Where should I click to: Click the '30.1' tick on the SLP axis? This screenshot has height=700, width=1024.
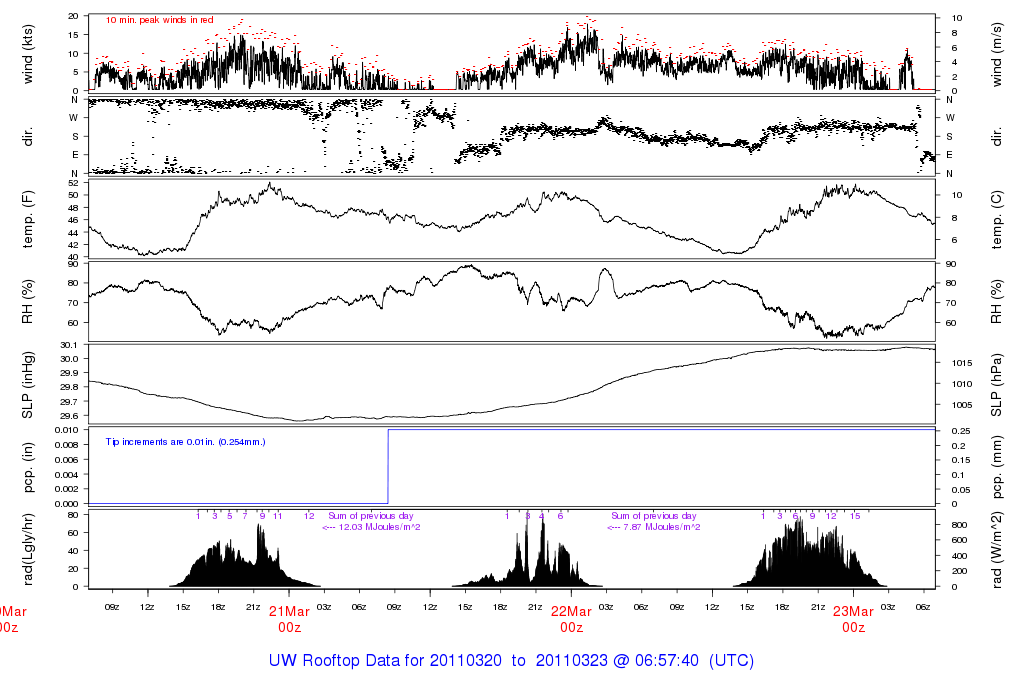coord(70,345)
